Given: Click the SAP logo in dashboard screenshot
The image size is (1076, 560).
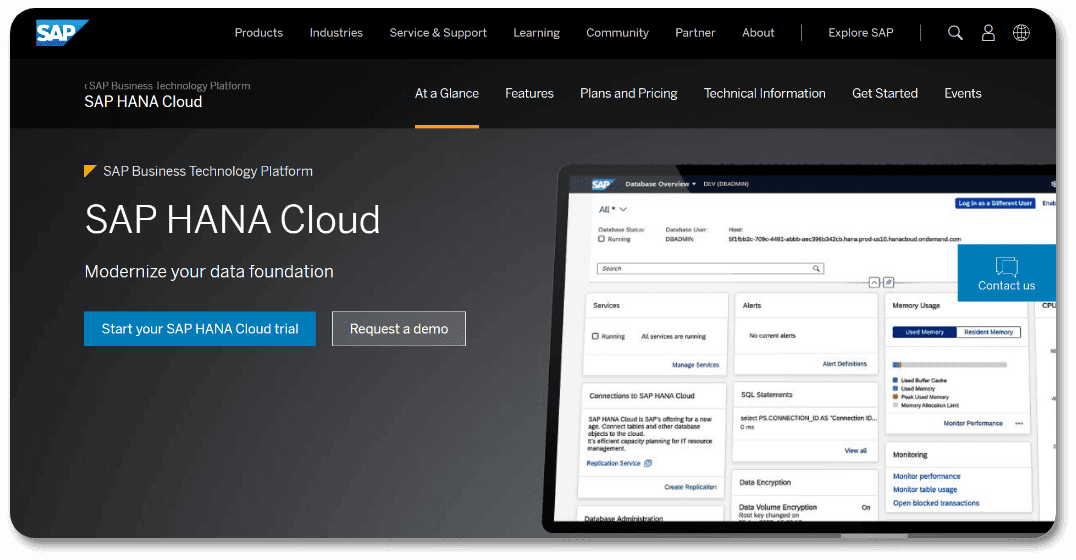Looking at the screenshot, I should [x=601, y=184].
